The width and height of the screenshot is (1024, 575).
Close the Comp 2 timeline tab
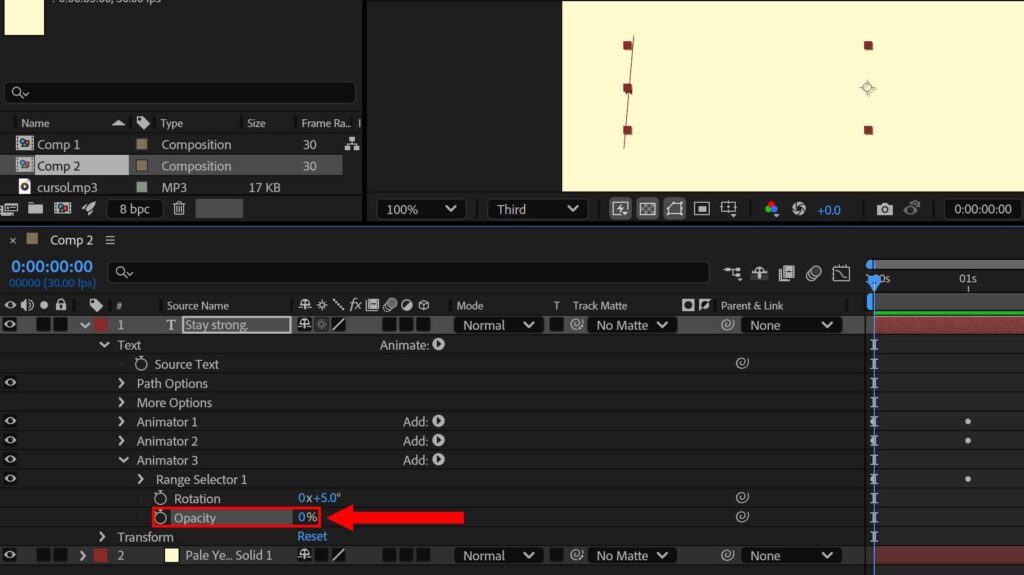tap(12, 240)
